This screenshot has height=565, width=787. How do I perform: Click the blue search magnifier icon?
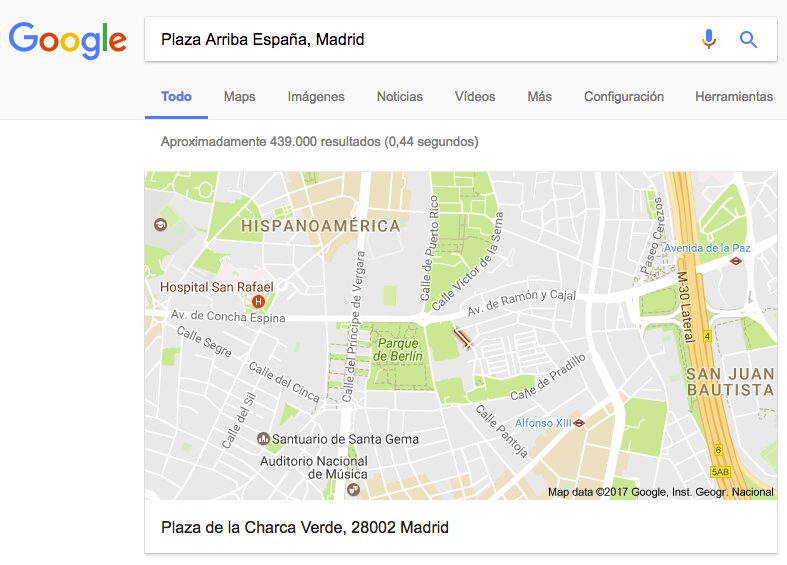[748, 39]
